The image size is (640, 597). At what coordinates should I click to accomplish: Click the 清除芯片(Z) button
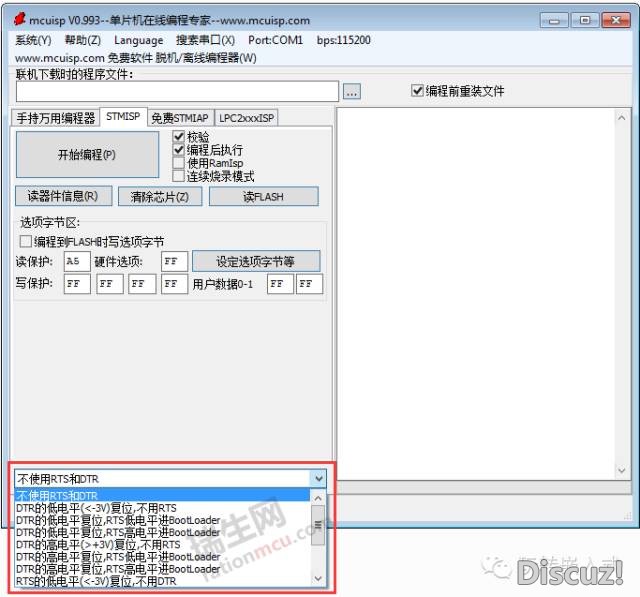[160, 197]
